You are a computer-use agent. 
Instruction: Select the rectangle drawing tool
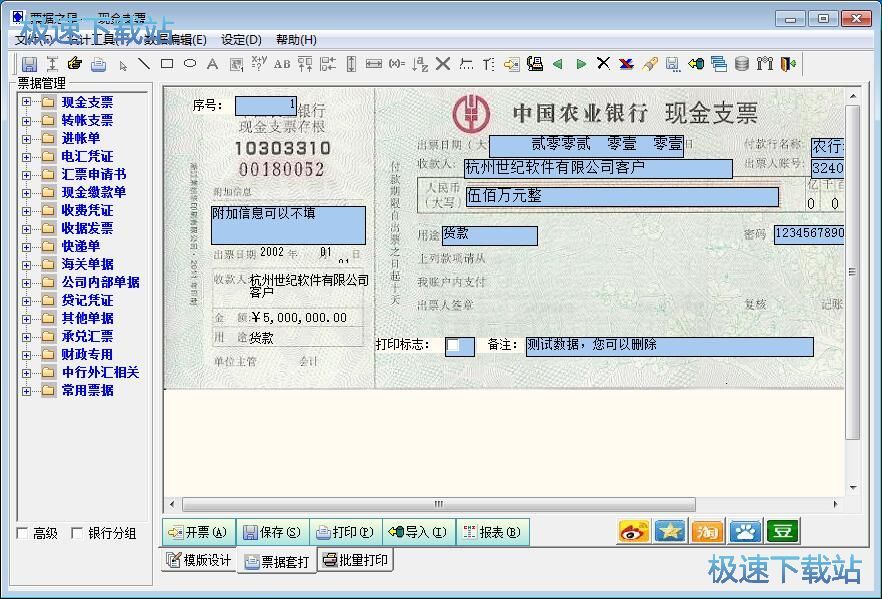click(x=167, y=64)
